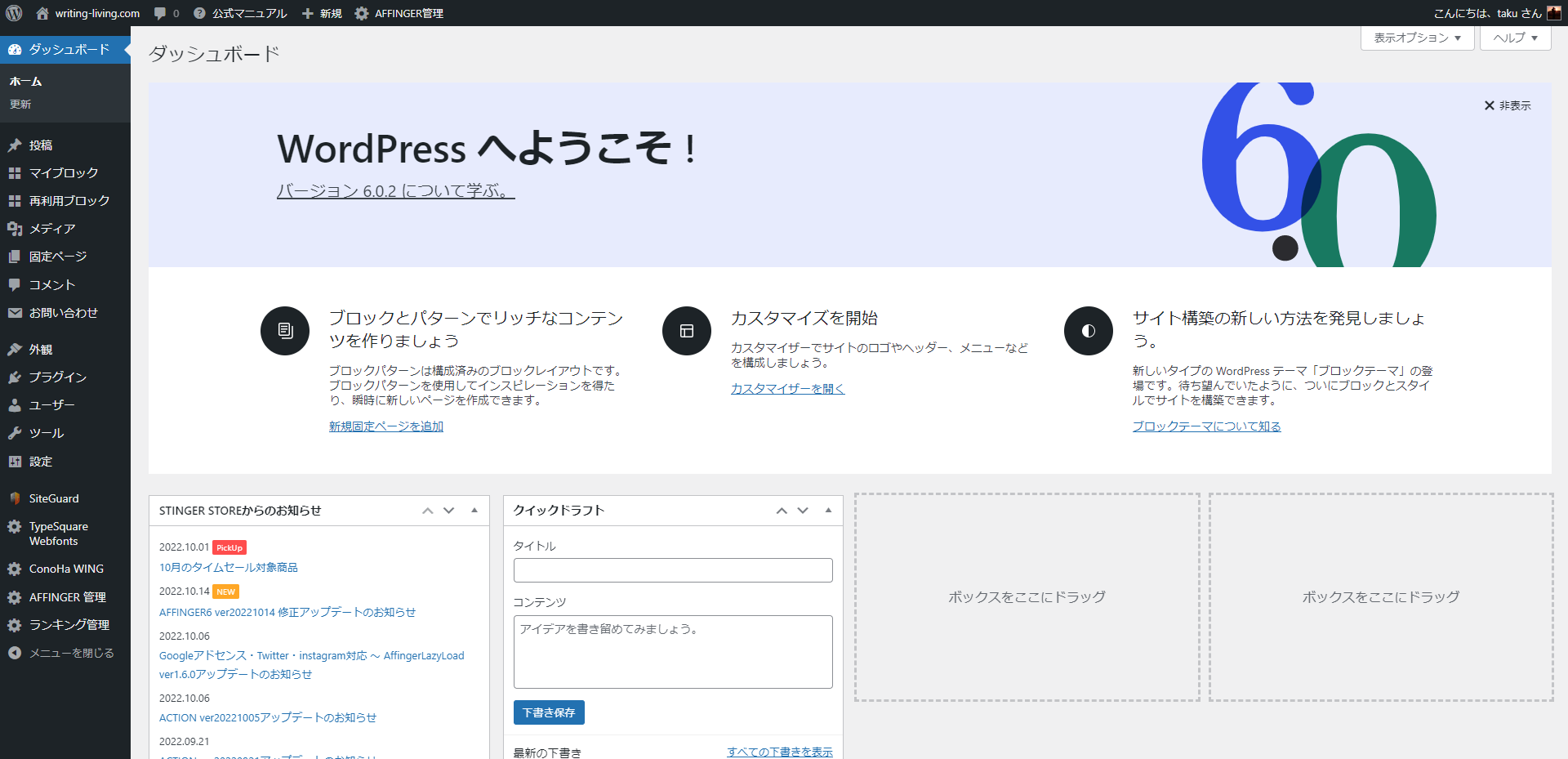Viewport: 1568px width, 759px height.
Task: Open AFFINGER管理 in the top bar
Action: tap(399, 13)
